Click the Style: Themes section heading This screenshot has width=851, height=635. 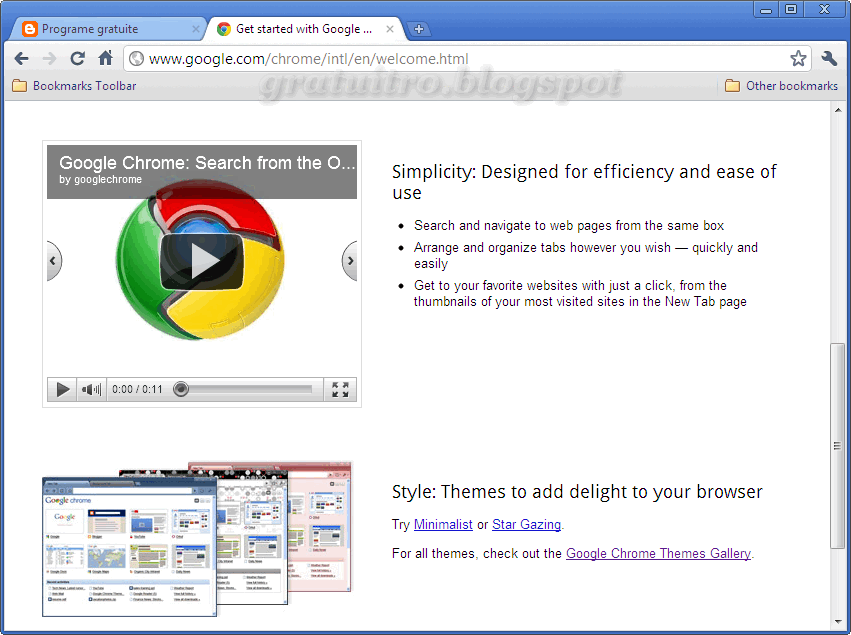(577, 491)
